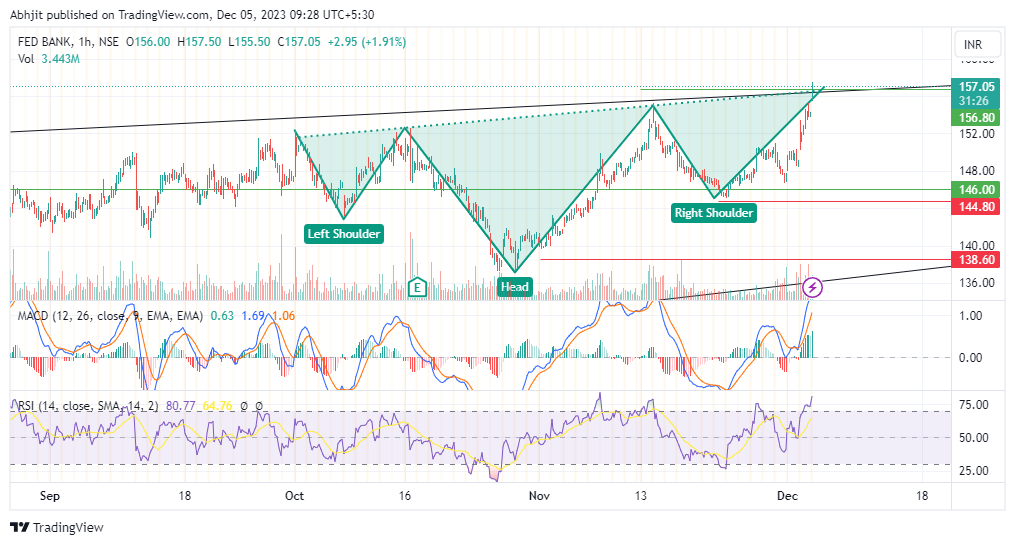Select the 'Left Shoulder' label

pos(344,234)
